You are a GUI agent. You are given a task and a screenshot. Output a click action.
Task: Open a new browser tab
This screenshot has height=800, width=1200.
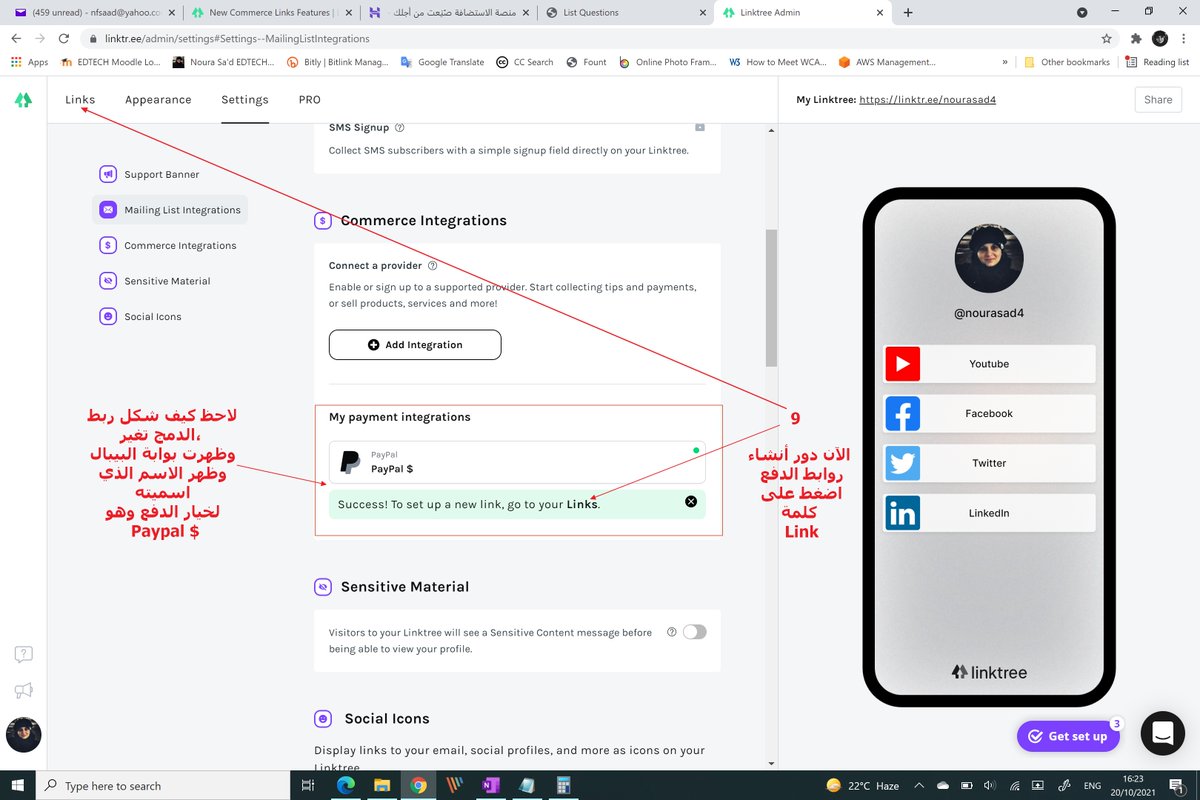(908, 12)
